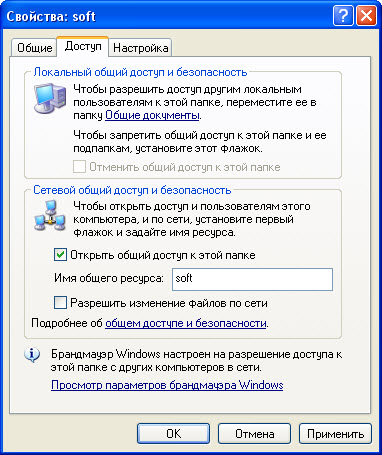Screen dimensions: 382x455
Task: Click the Сетевой общий доступ и безопасность heading
Action: click(x=132, y=190)
